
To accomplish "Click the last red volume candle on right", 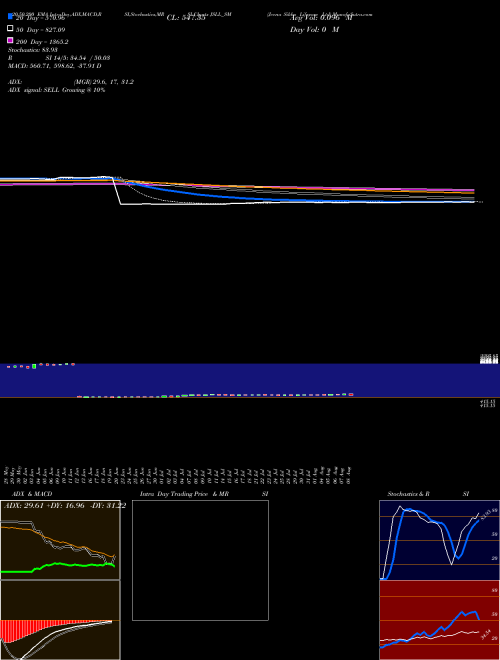I will [x=351, y=394].
